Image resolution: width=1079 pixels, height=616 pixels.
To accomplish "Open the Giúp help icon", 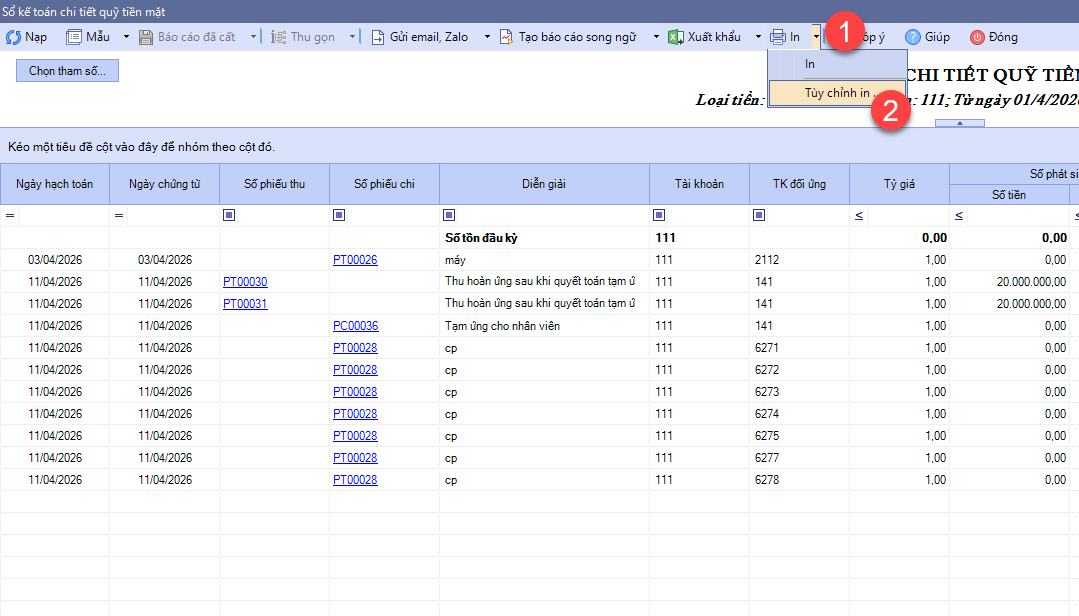I will 913,37.
